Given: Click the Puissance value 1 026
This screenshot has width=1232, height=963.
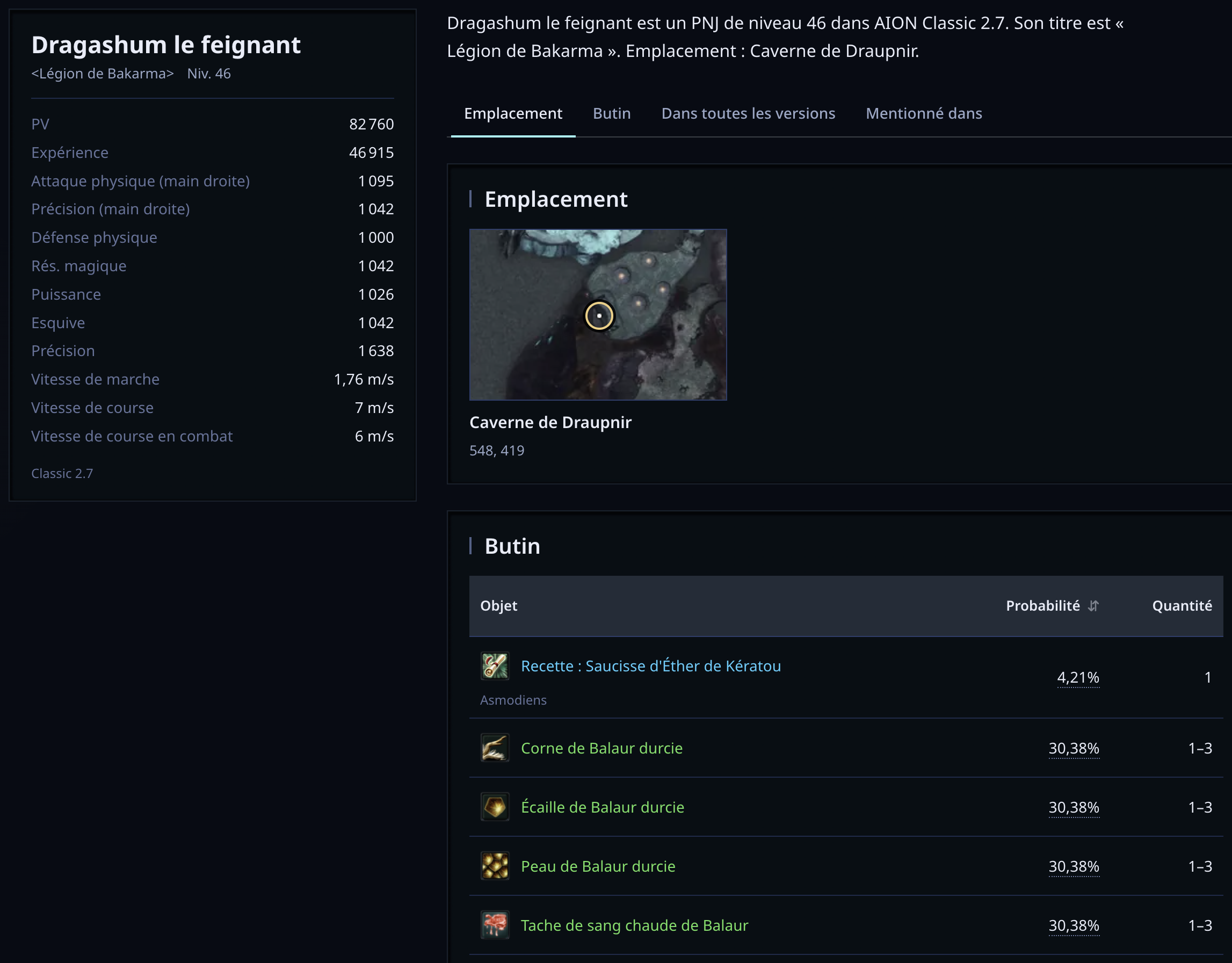Looking at the screenshot, I should point(376,294).
